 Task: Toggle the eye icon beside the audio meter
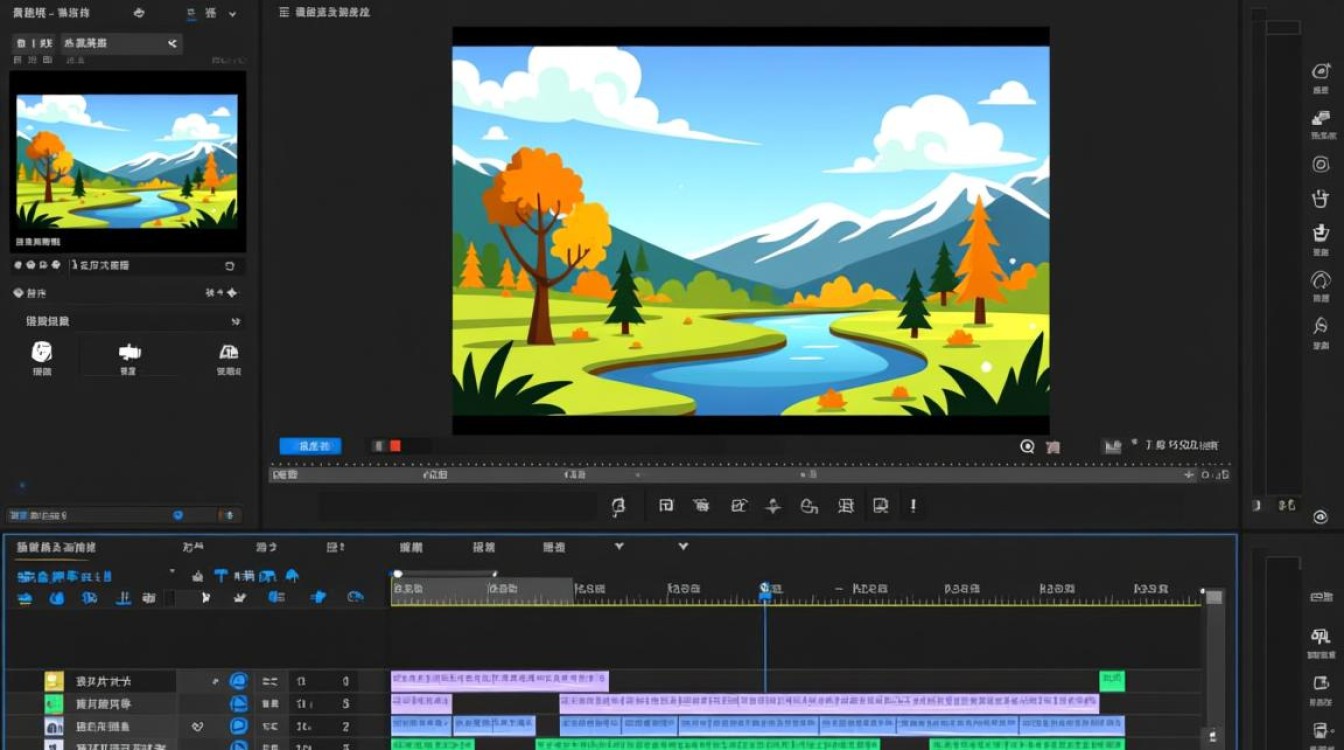[1321, 516]
